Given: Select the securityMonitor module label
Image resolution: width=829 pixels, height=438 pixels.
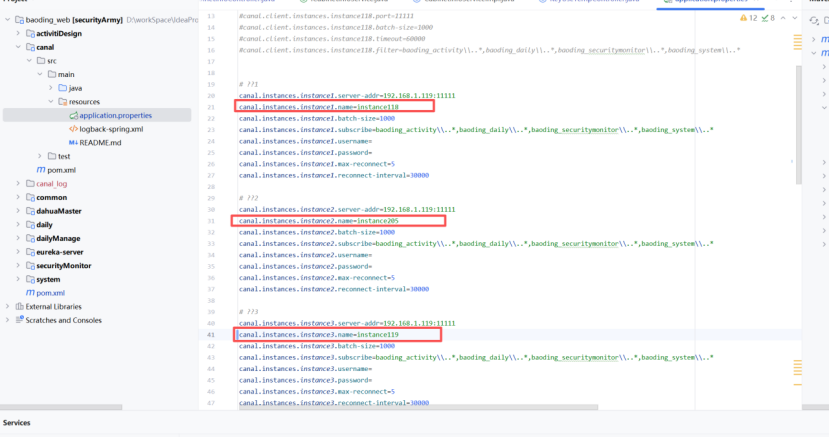Looking at the screenshot, I should click(x=63, y=266).
